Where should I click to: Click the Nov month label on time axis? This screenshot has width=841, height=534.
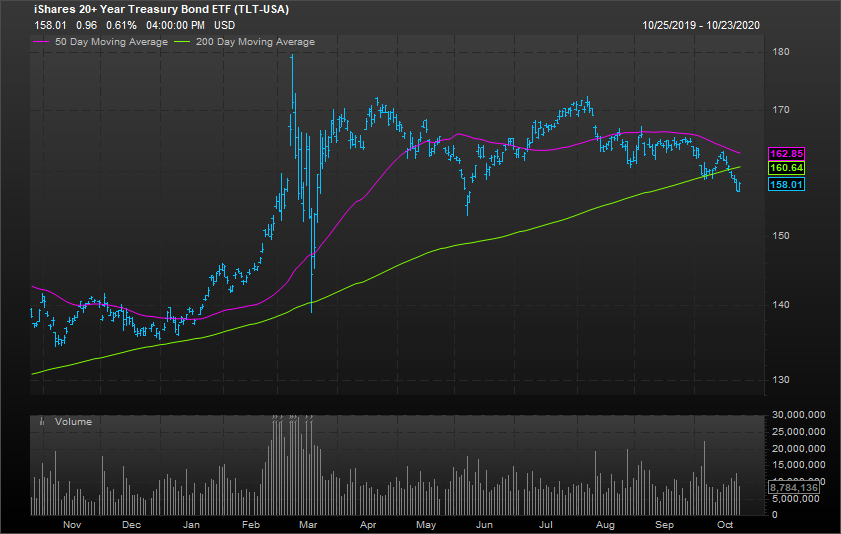(x=72, y=525)
